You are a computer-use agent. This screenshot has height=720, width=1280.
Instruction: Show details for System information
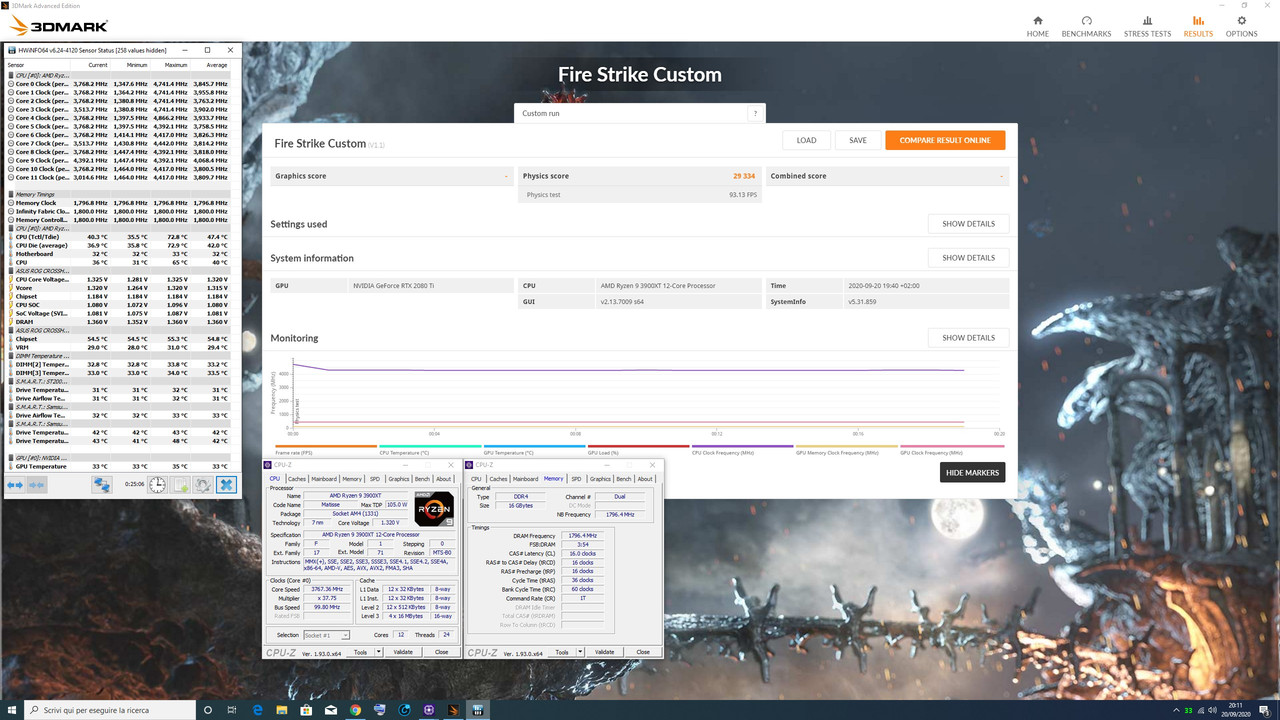[968, 258]
